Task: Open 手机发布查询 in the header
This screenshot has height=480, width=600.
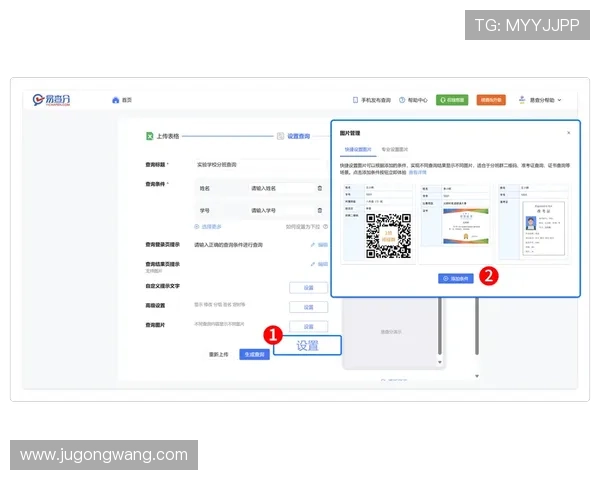Action: (372, 100)
